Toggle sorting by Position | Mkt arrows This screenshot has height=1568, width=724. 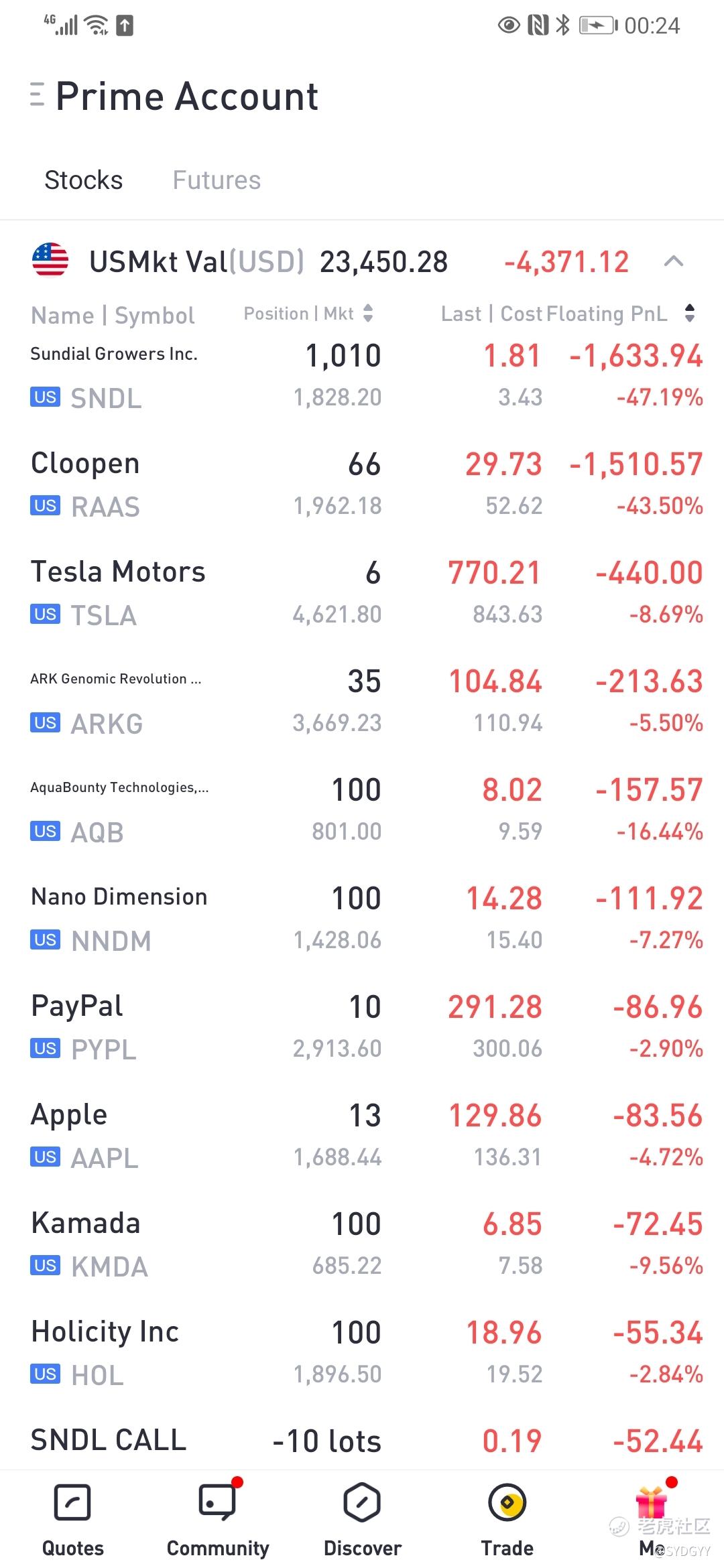tap(368, 313)
